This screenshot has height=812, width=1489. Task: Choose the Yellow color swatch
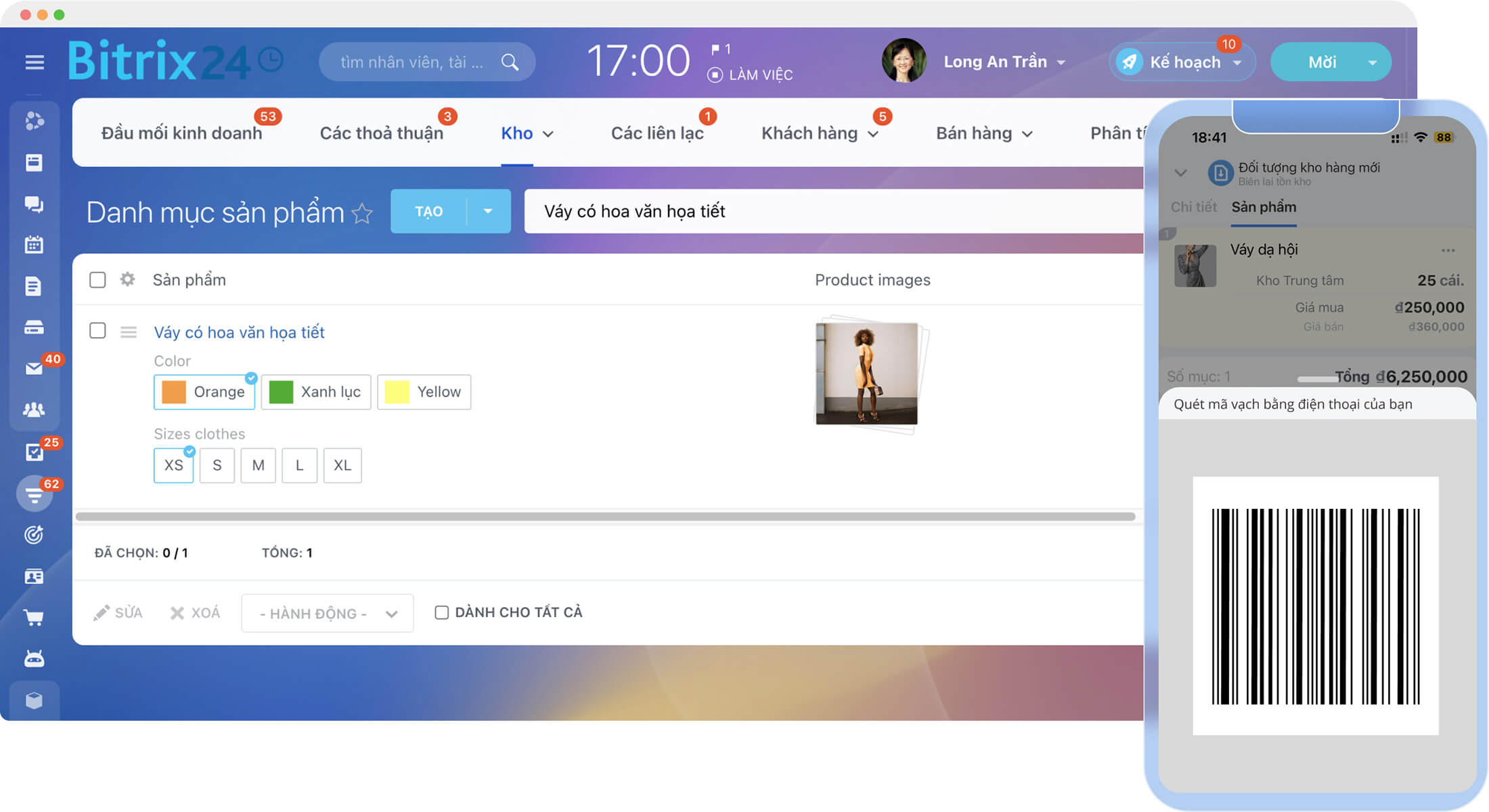424,392
